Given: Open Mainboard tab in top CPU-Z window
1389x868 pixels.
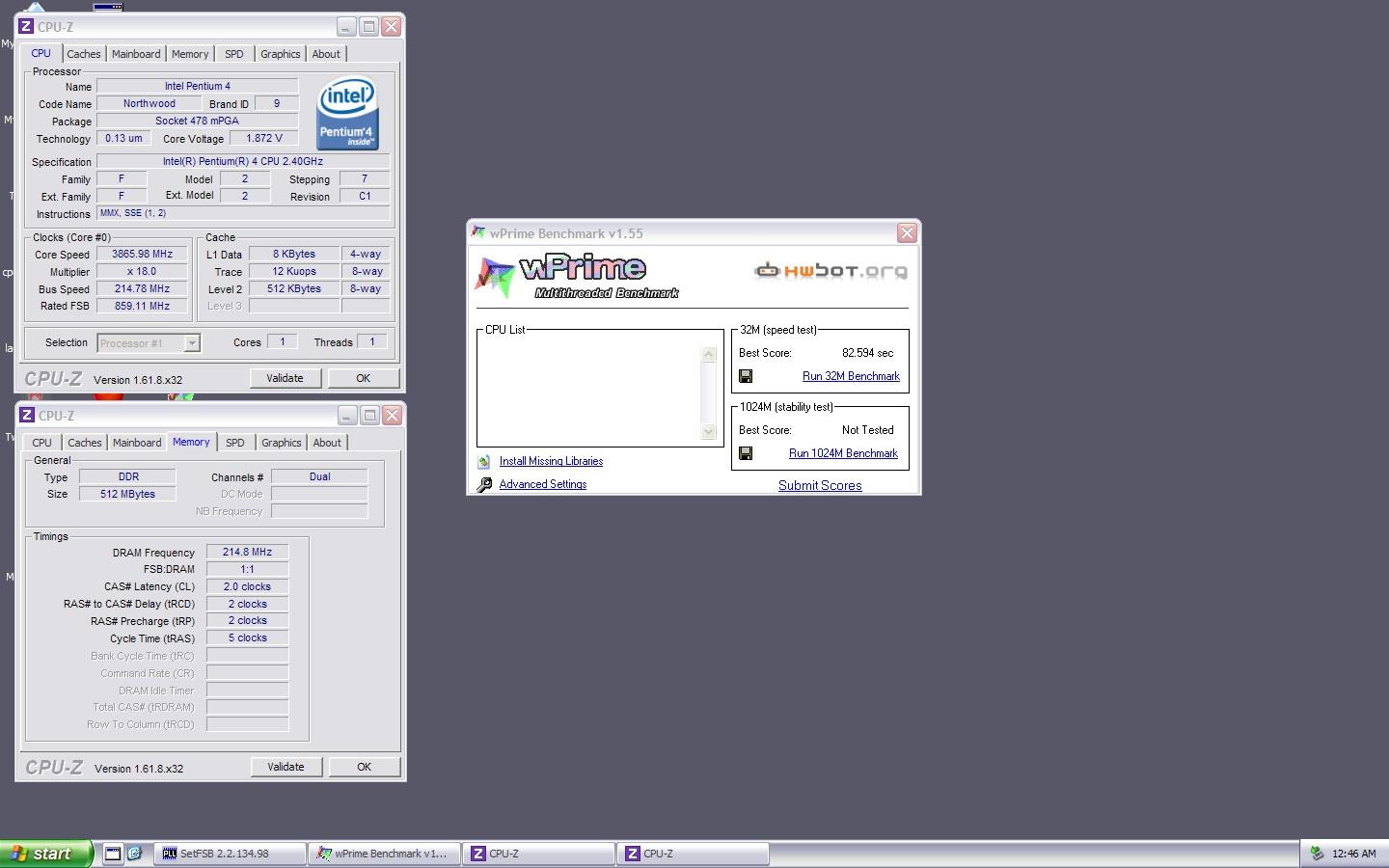Looking at the screenshot, I should coord(136,54).
